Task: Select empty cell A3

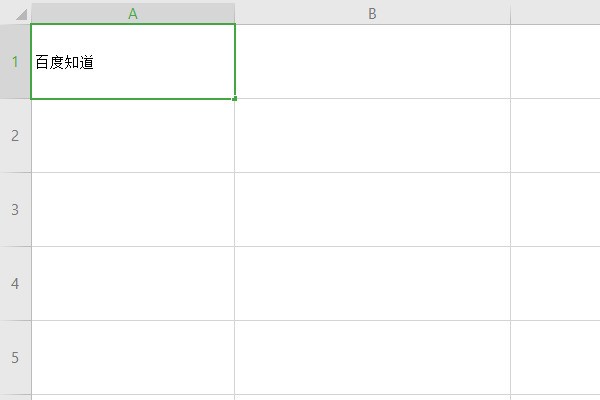Action: click(x=133, y=209)
